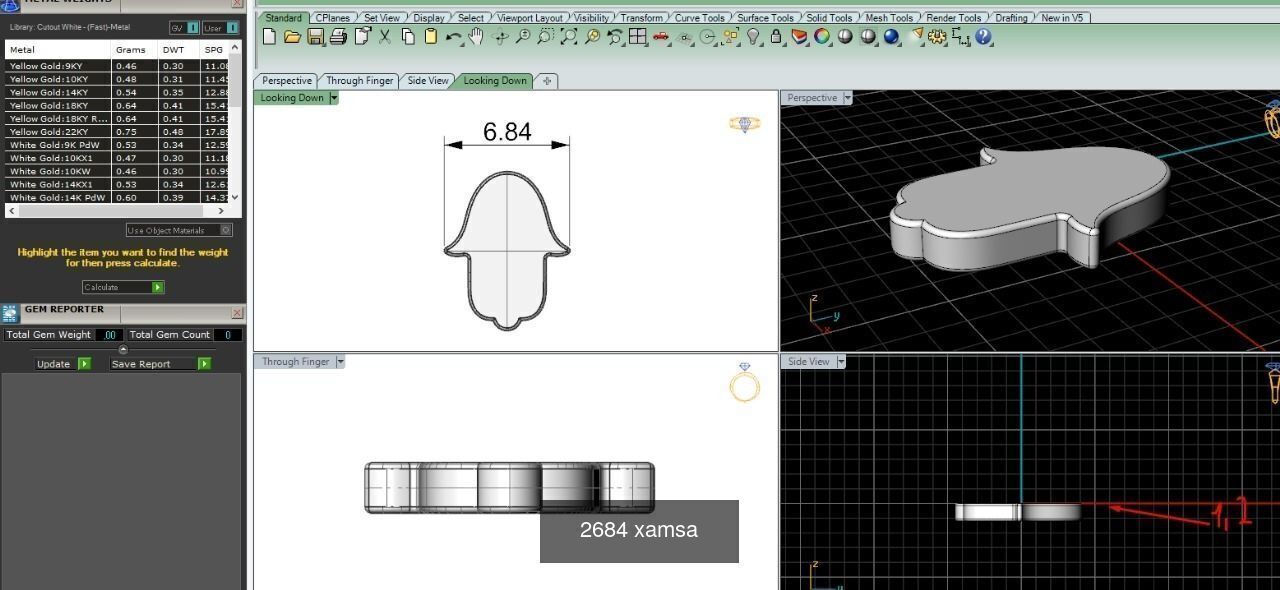Open the Curve Tools toolbar tab
The width and height of the screenshot is (1280, 590).
pos(699,18)
